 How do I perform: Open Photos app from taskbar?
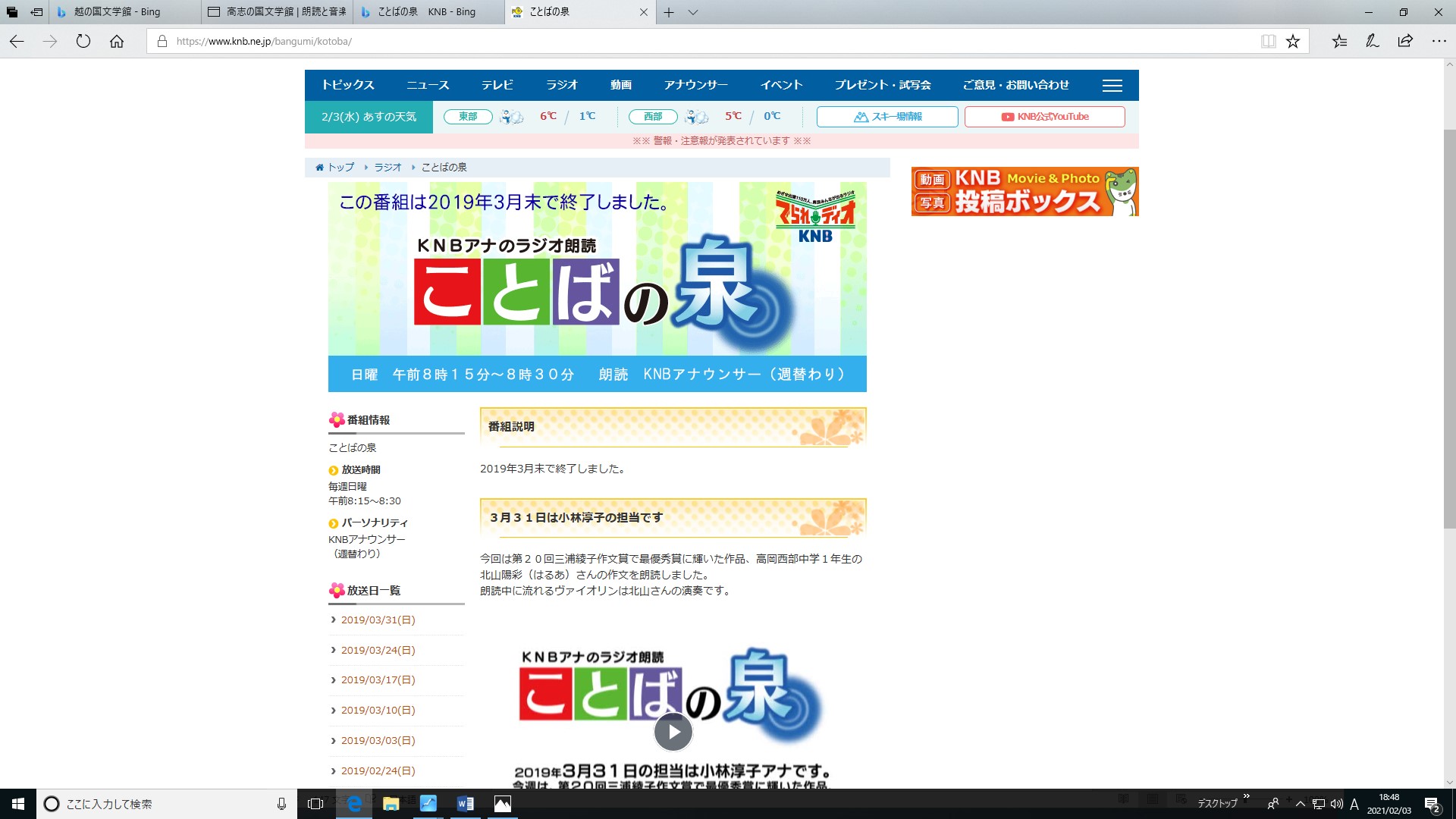point(503,804)
